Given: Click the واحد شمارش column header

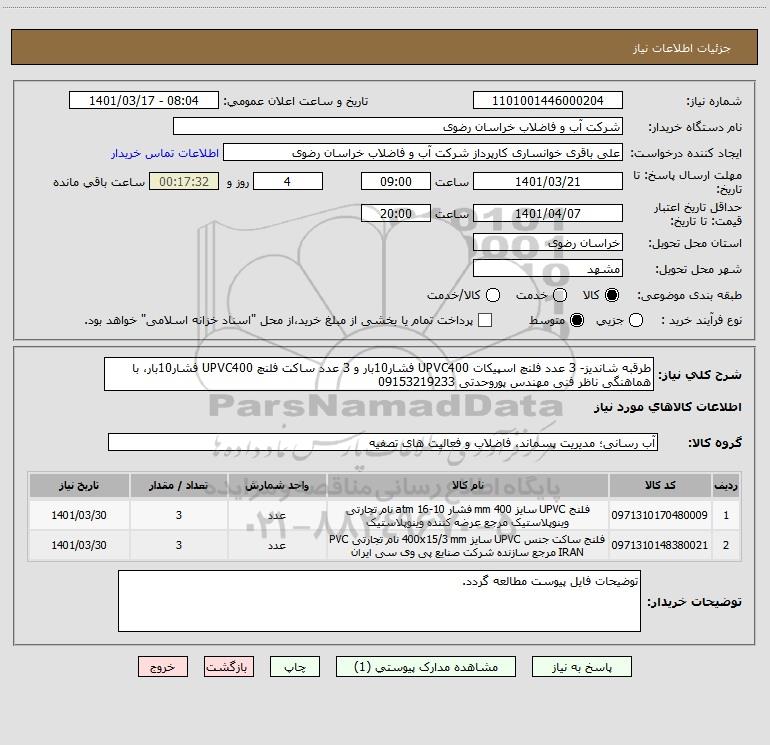Looking at the screenshot, I should click(x=277, y=485).
